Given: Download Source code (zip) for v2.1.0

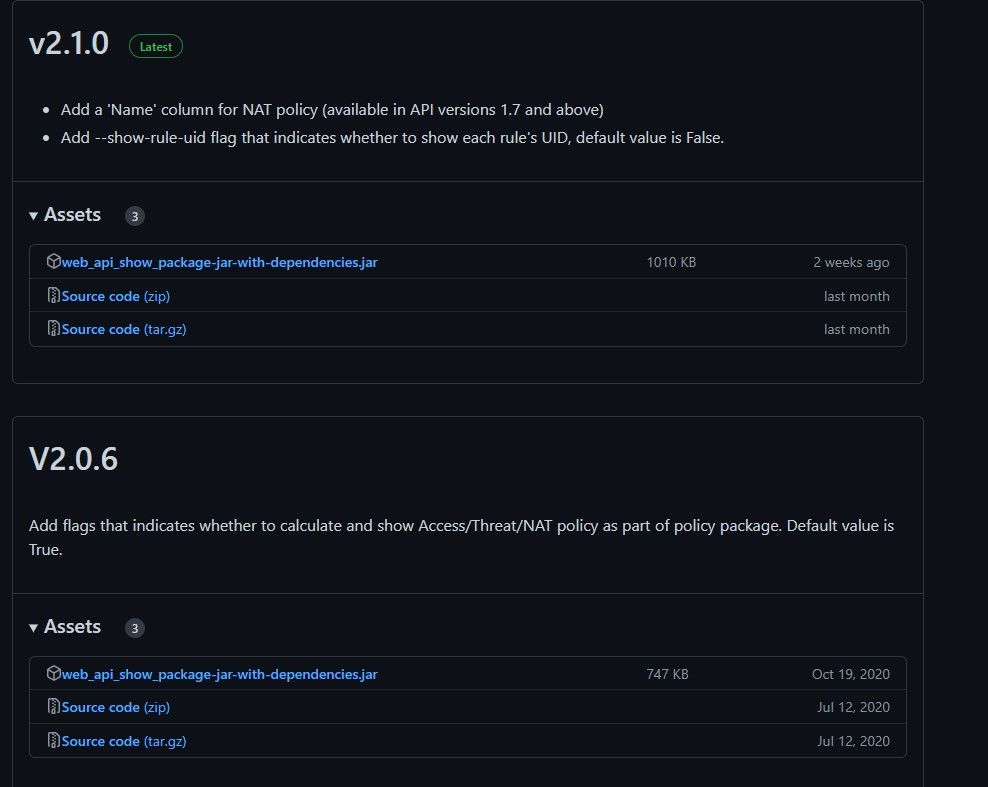Looking at the screenshot, I should [x=116, y=296].
